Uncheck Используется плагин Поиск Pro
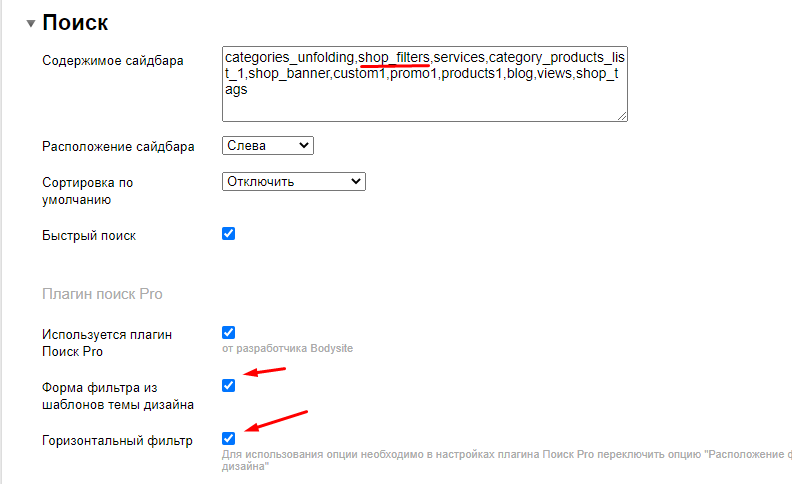This screenshot has width=792, height=484. pos(228,332)
